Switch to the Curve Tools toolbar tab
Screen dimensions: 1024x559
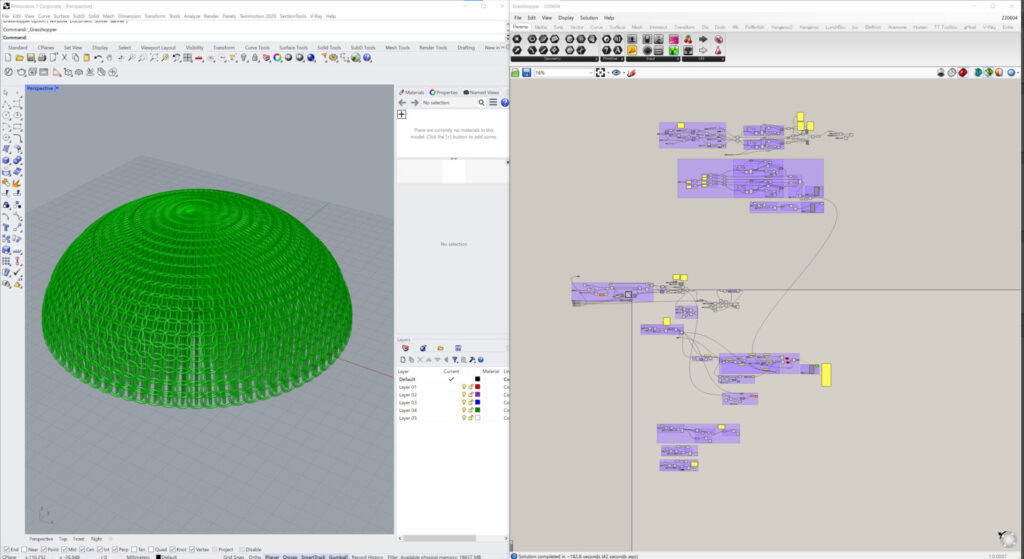click(x=257, y=47)
